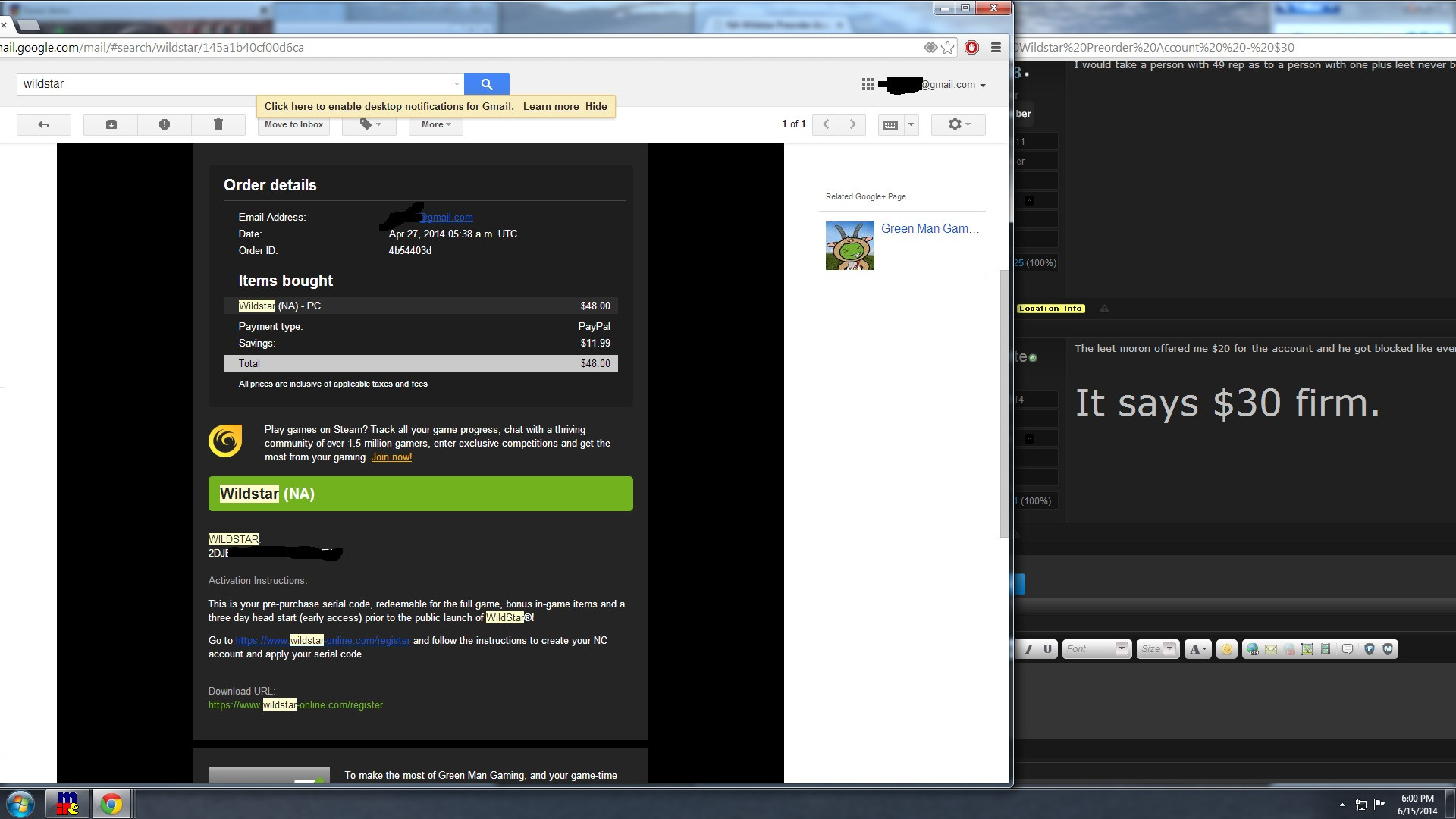Screen dimensions: 1456x819
Task: Click the 'It says $30 firm.' forum post text
Action: [x=1228, y=403]
